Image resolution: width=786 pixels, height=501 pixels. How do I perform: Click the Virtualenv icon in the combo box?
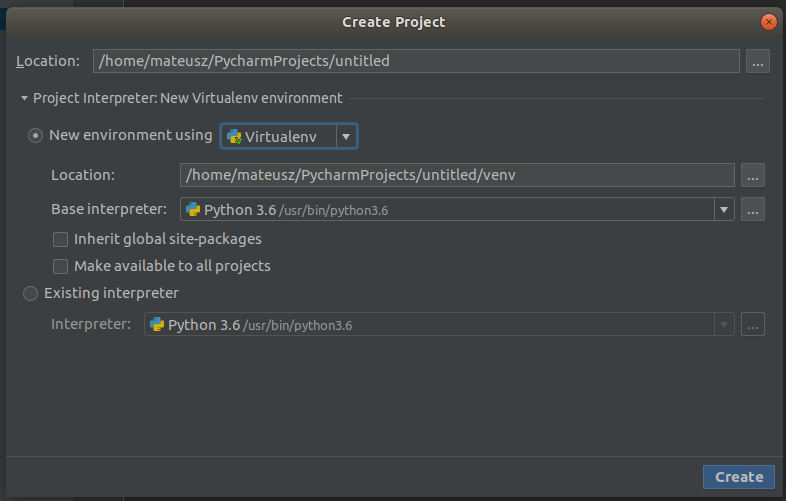tap(234, 136)
